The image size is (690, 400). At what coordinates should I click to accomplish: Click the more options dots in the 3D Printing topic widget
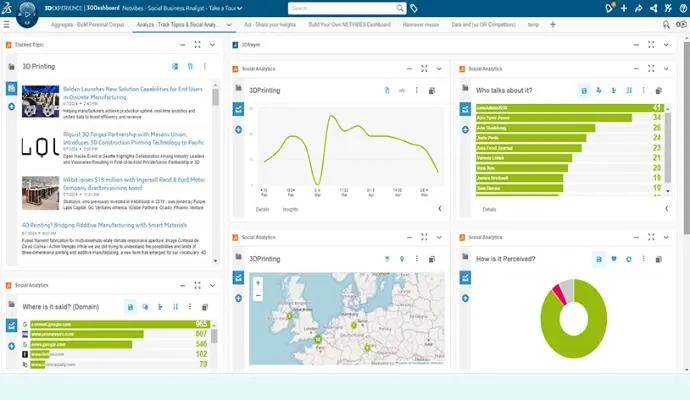[x=205, y=66]
